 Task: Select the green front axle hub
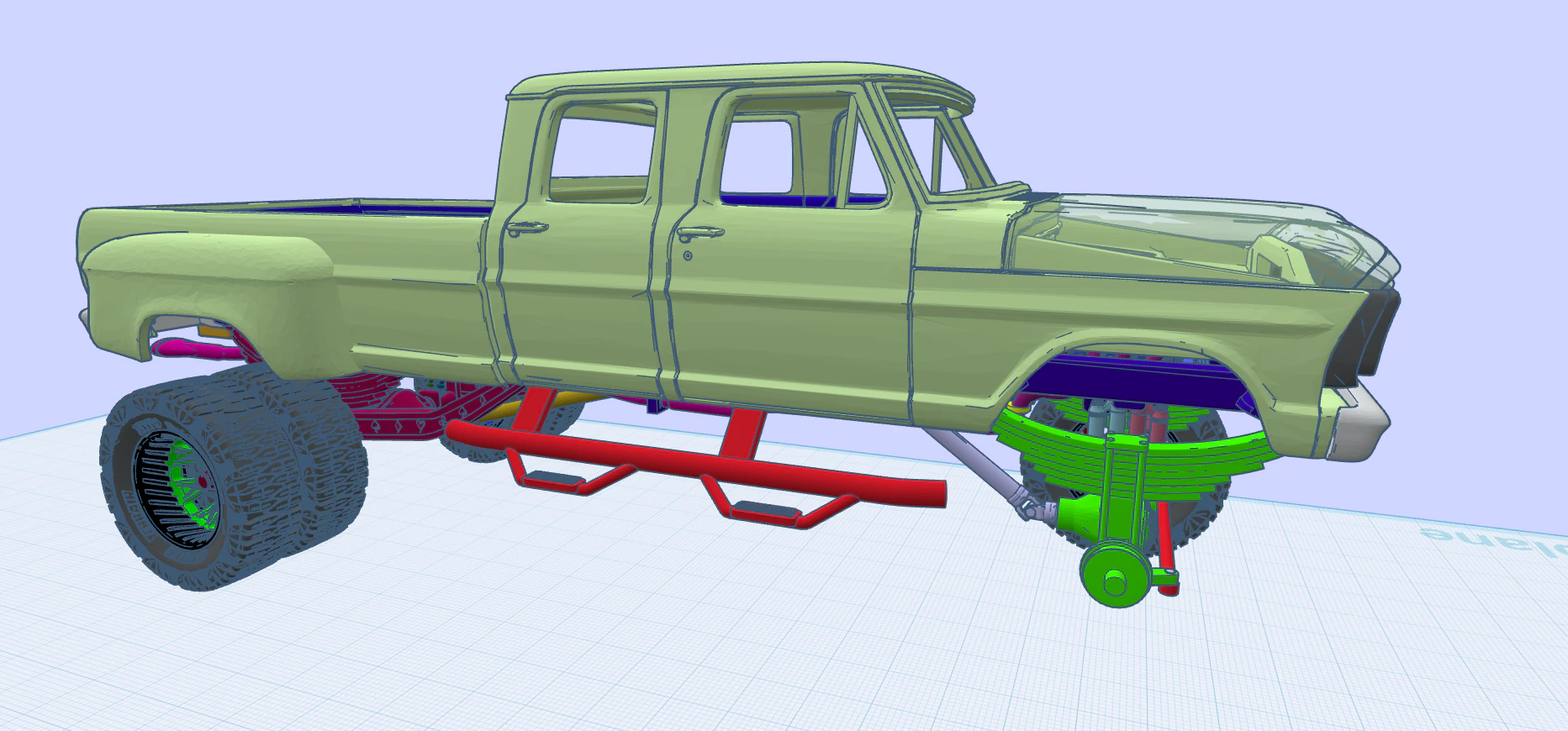1114,576
